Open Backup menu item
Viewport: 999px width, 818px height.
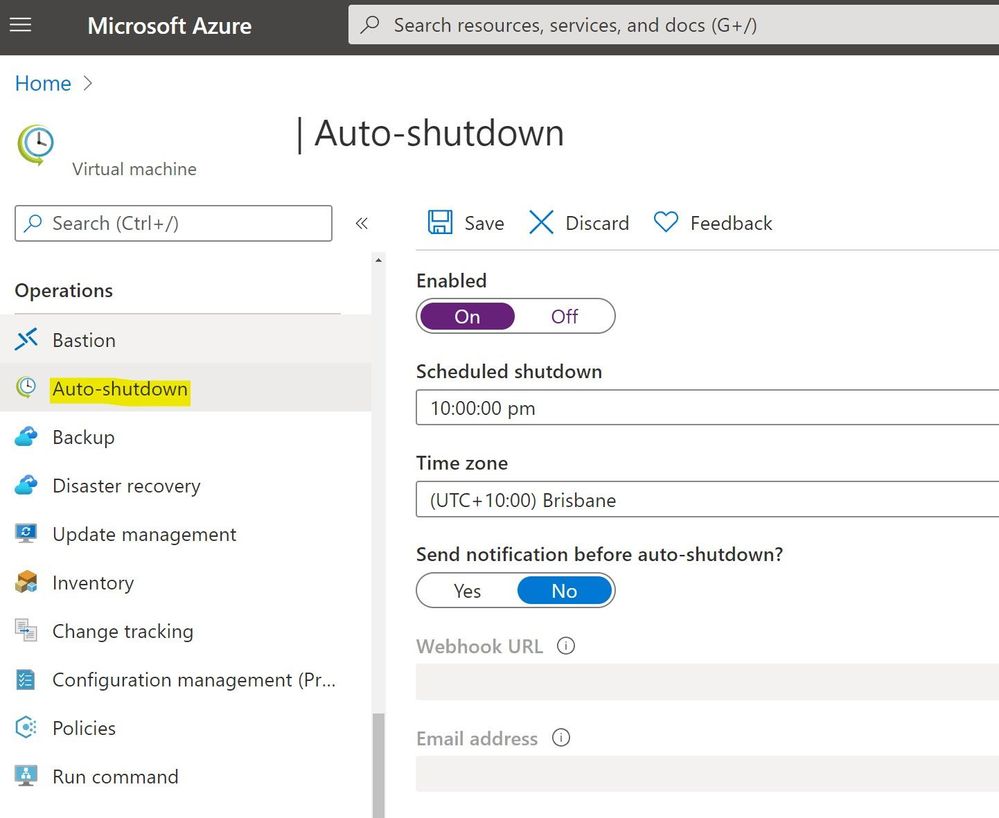click(185, 436)
